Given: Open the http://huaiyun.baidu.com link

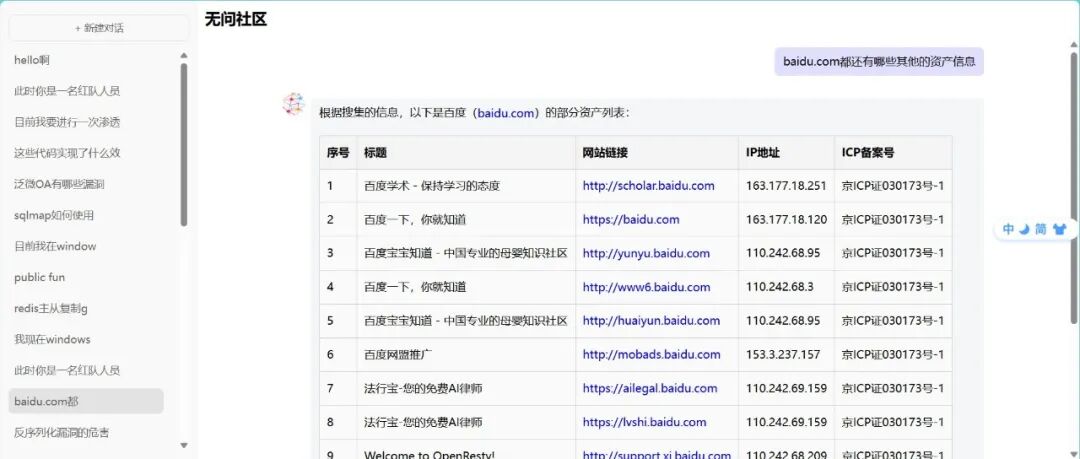Looking at the screenshot, I should pyautogui.click(x=651, y=320).
